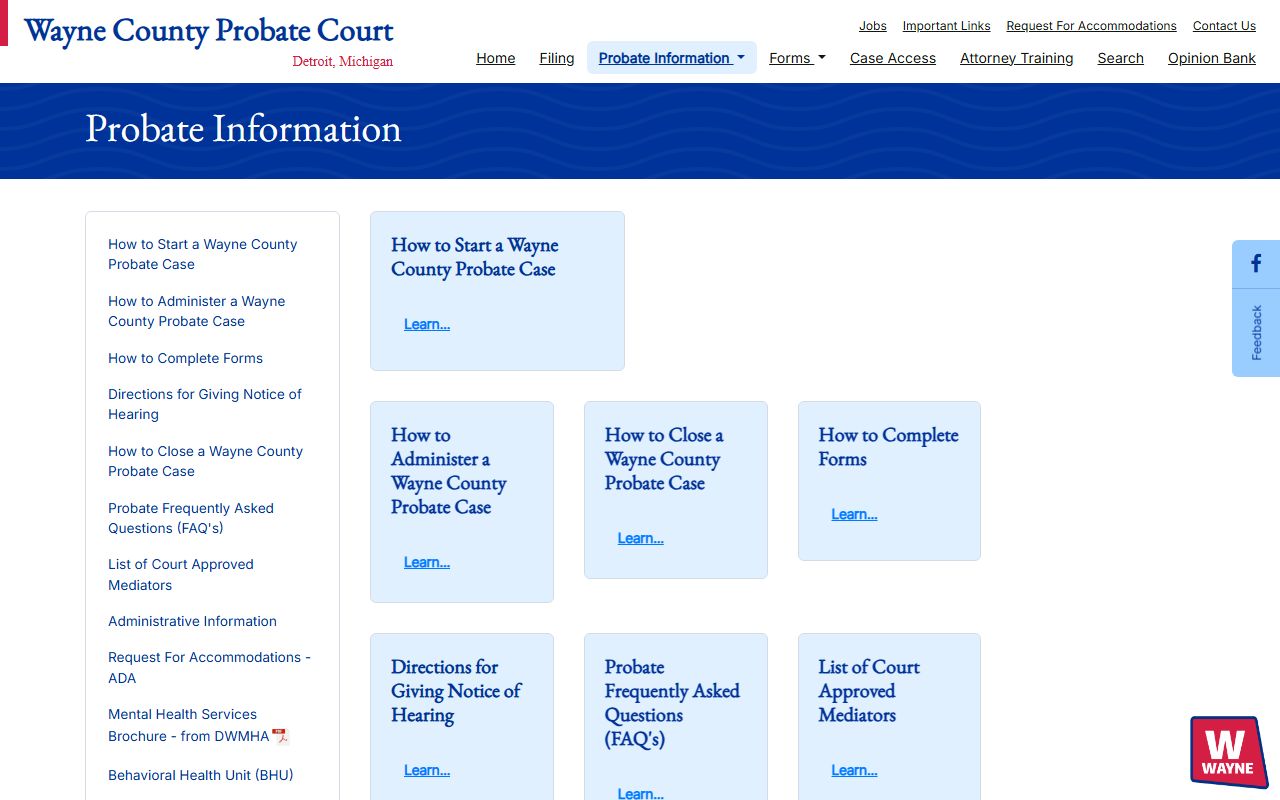Viewport: 1280px width, 800px height.
Task: Click Learn link in How to Close card
Action: 641,538
